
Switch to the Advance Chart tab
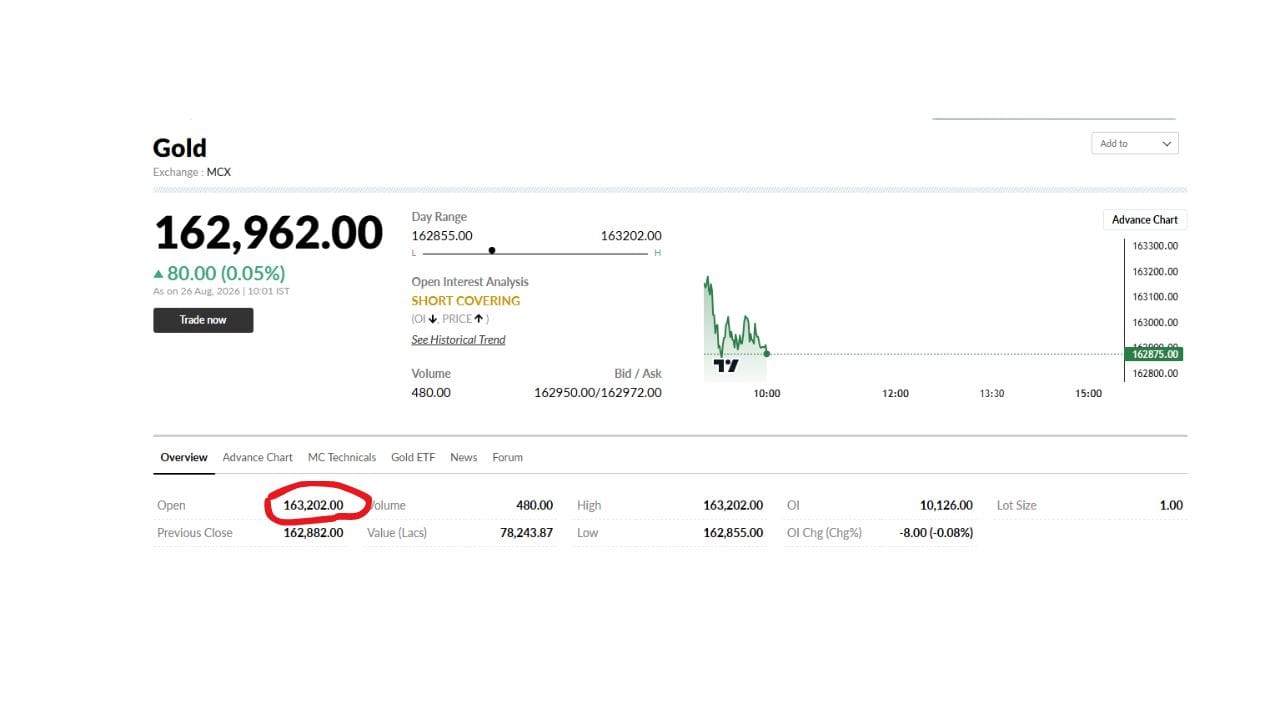258,457
